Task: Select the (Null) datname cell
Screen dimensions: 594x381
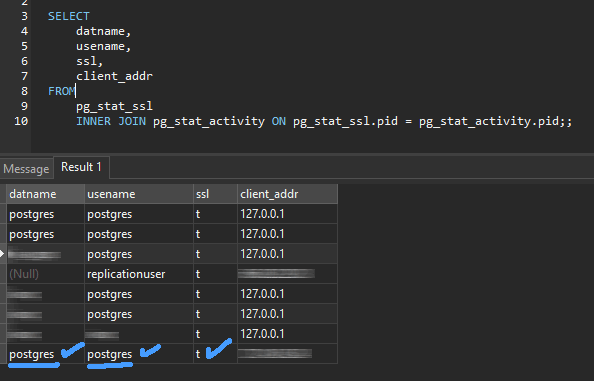Action: 45,274
